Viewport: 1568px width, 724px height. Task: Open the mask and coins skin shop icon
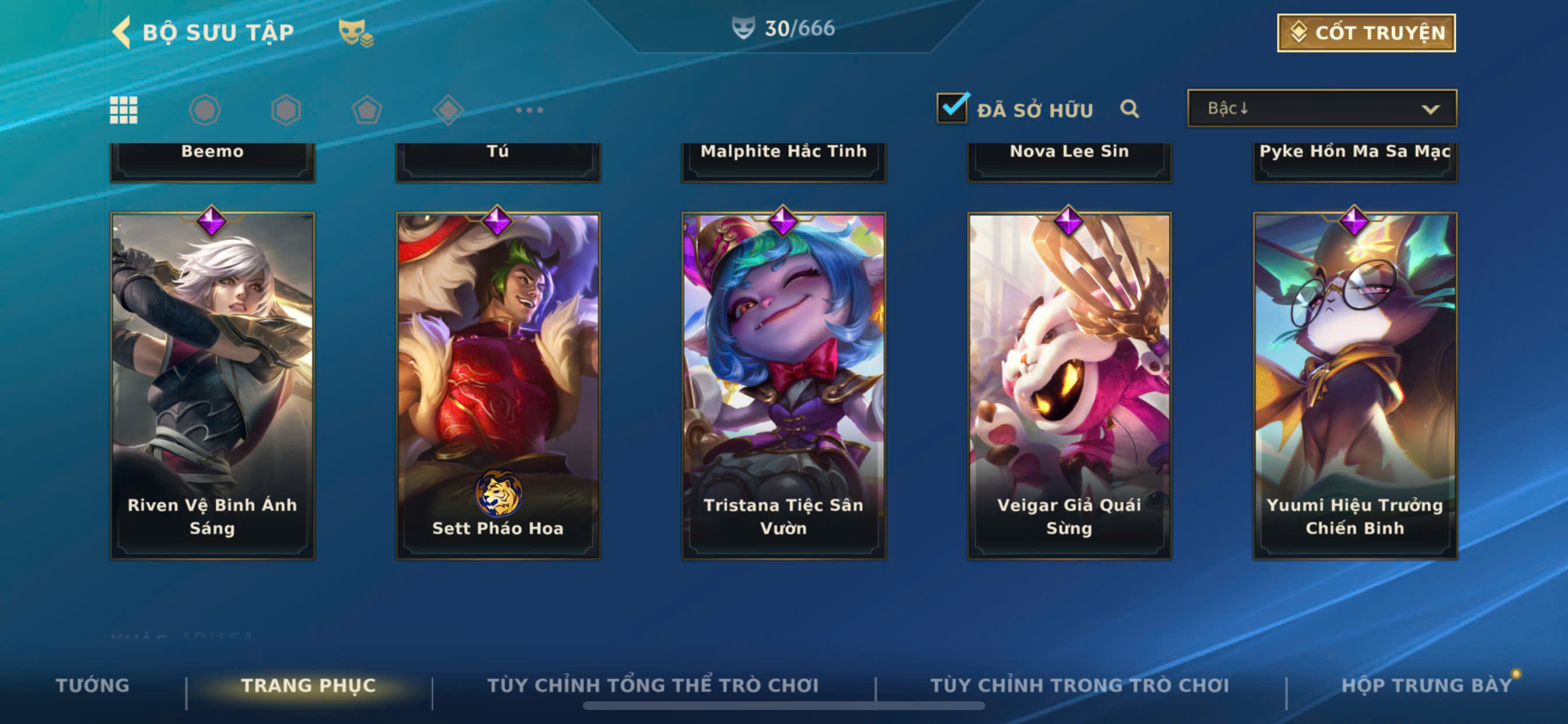(355, 33)
